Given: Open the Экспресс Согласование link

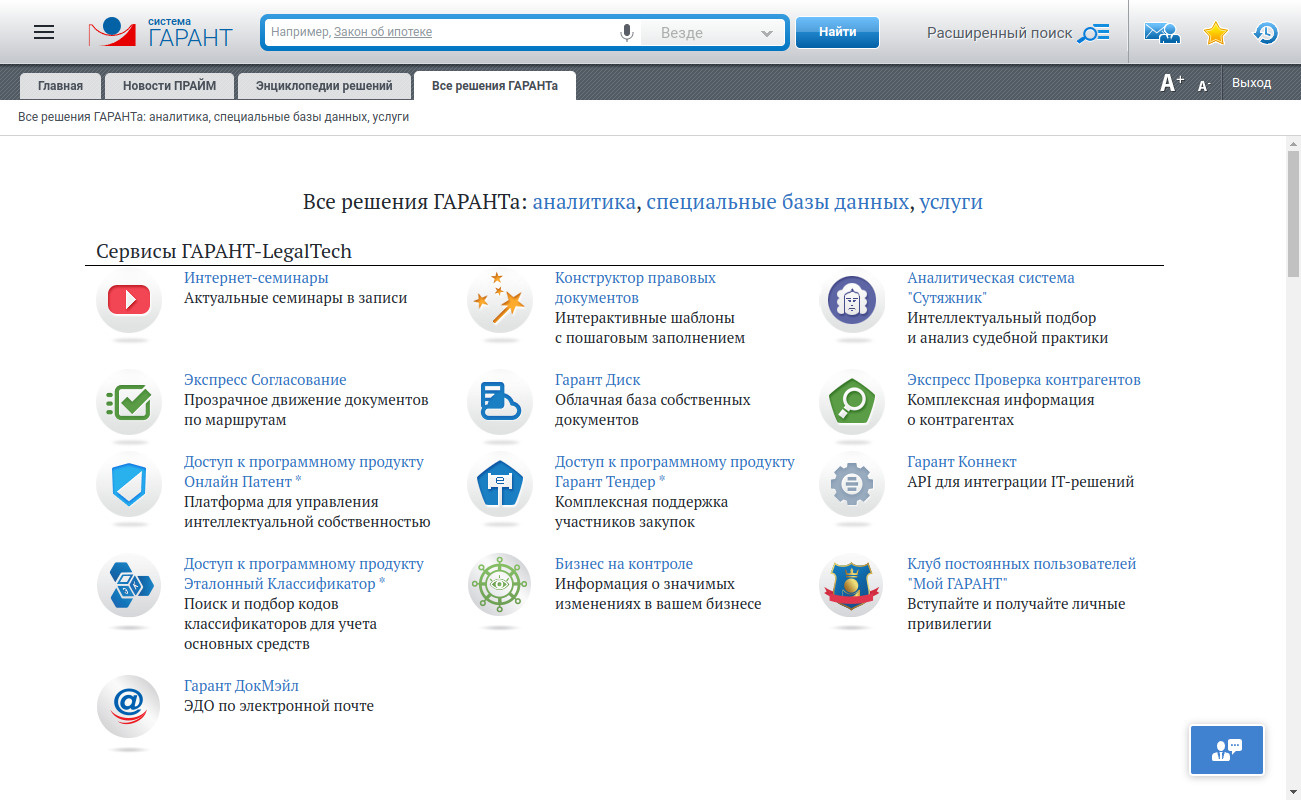Looking at the screenshot, I should [x=265, y=380].
